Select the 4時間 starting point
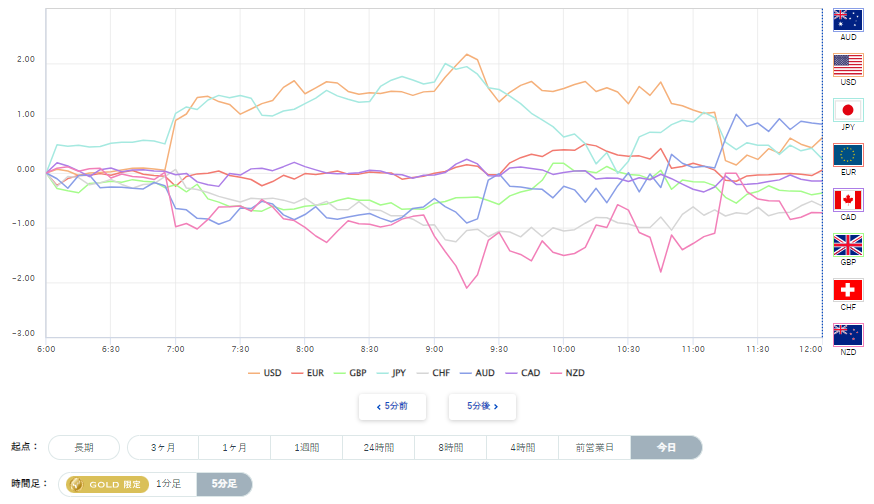This screenshot has width=874, height=504. coord(522,448)
